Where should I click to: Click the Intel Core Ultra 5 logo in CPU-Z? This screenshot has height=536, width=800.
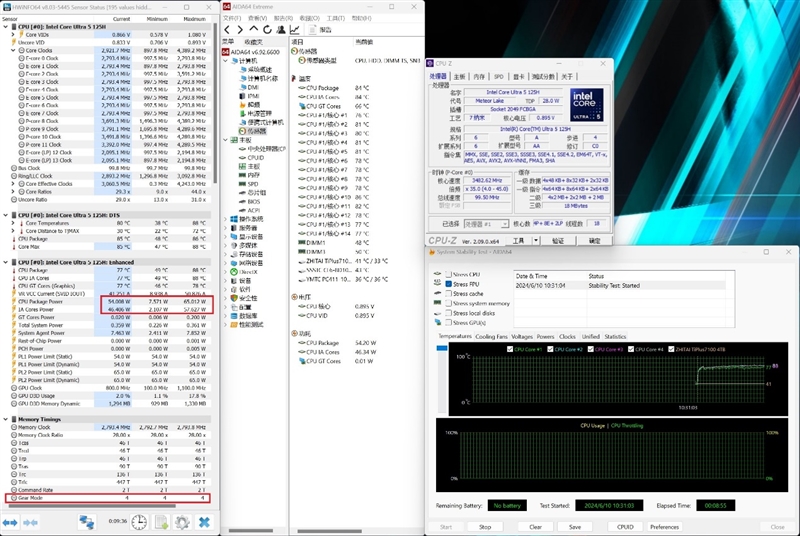tap(587, 105)
